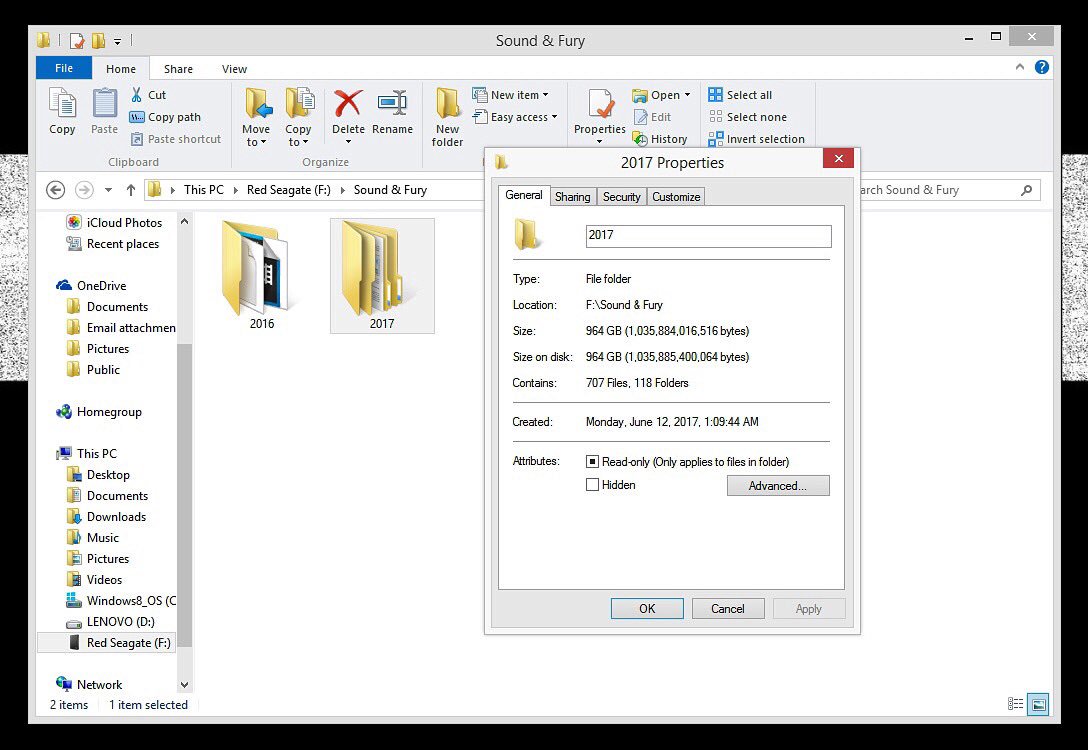The image size is (1088, 750).
Task: Click the search magnifier icon
Action: point(1027,189)
